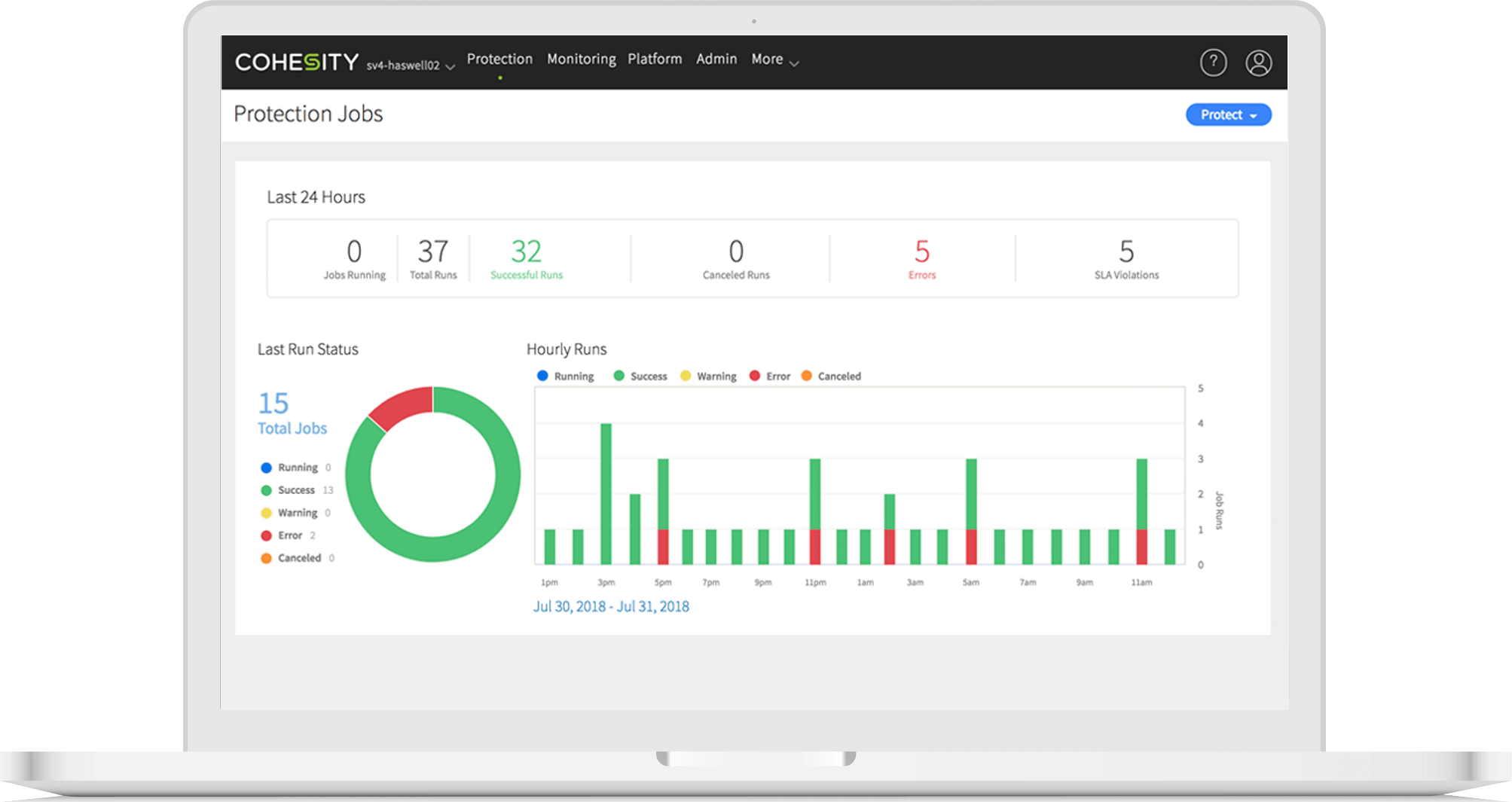The image size is (1512, 802).
Task: Click Success 13 in Last Run Status legend
Action: pos(297,490)
